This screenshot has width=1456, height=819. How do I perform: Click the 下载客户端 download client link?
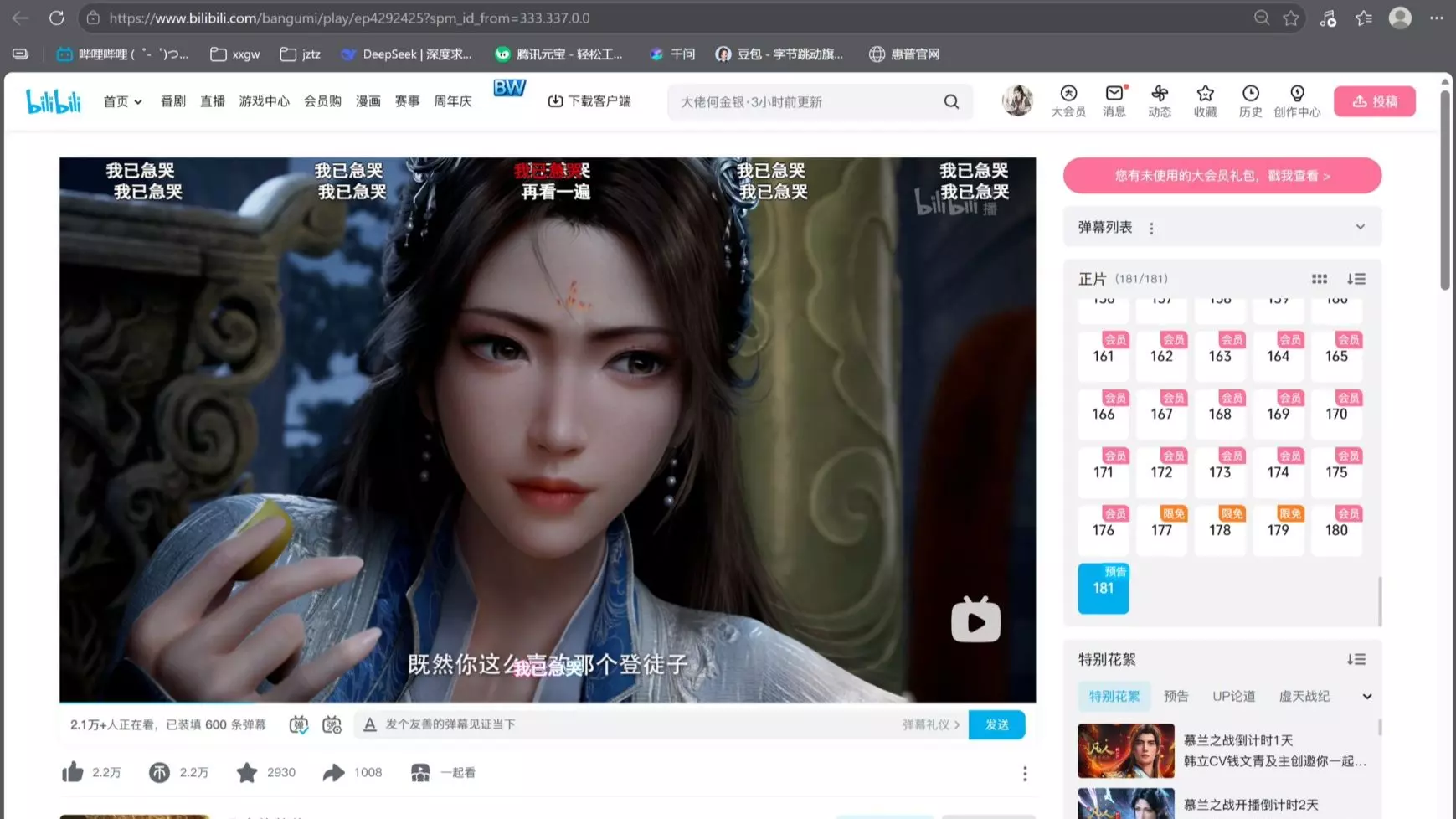click(589, 101)
